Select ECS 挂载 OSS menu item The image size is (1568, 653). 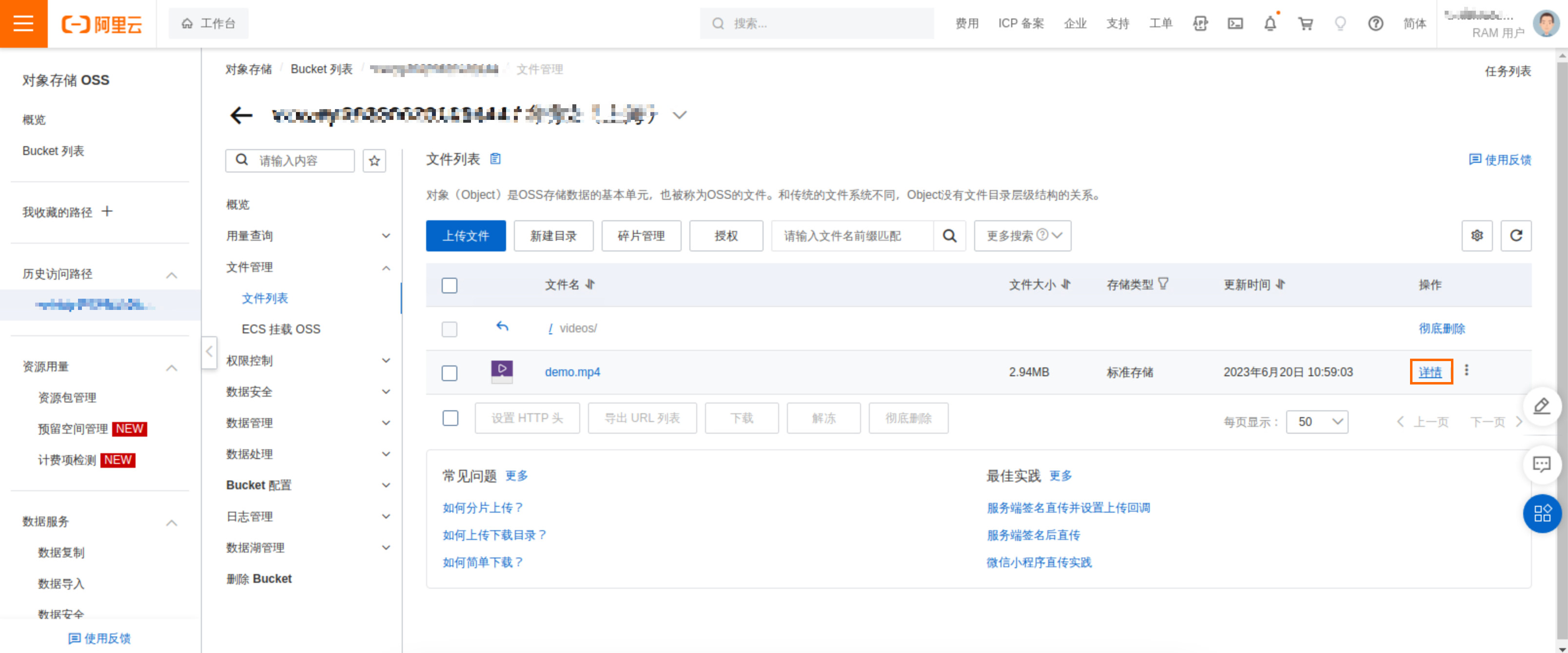click(281, 328)
